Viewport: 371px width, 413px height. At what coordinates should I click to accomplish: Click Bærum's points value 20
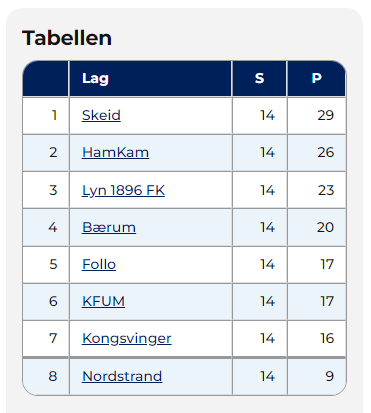[x=325, y=227]
